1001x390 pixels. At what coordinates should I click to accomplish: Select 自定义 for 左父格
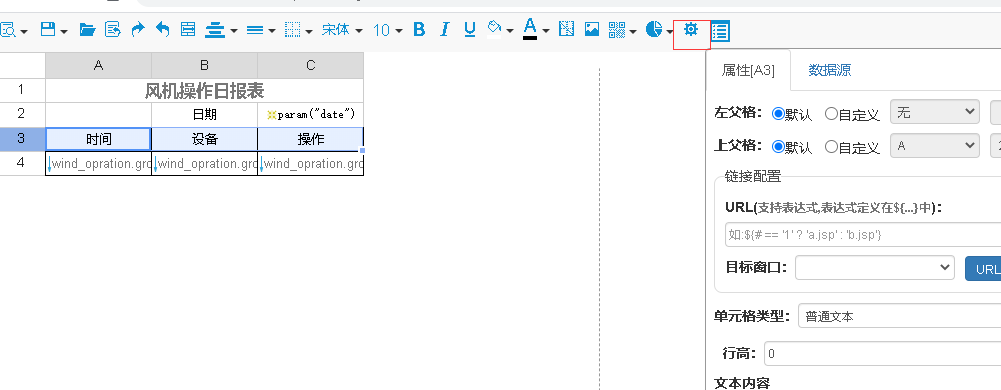tap(831, 114)
